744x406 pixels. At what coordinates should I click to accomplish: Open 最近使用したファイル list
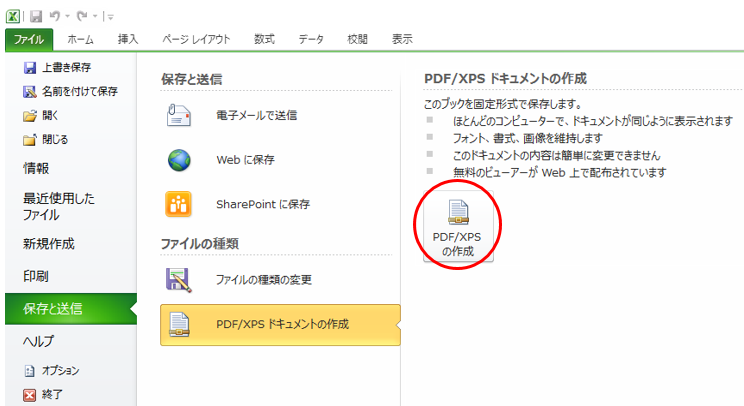pyautogui.click(x=58, y=207)
